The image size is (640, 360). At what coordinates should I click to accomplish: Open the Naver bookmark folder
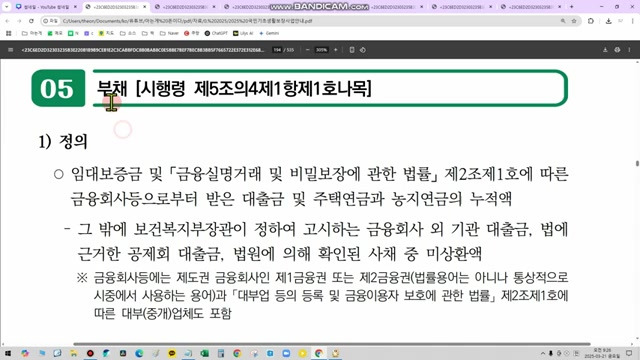[x=169, y=33]
